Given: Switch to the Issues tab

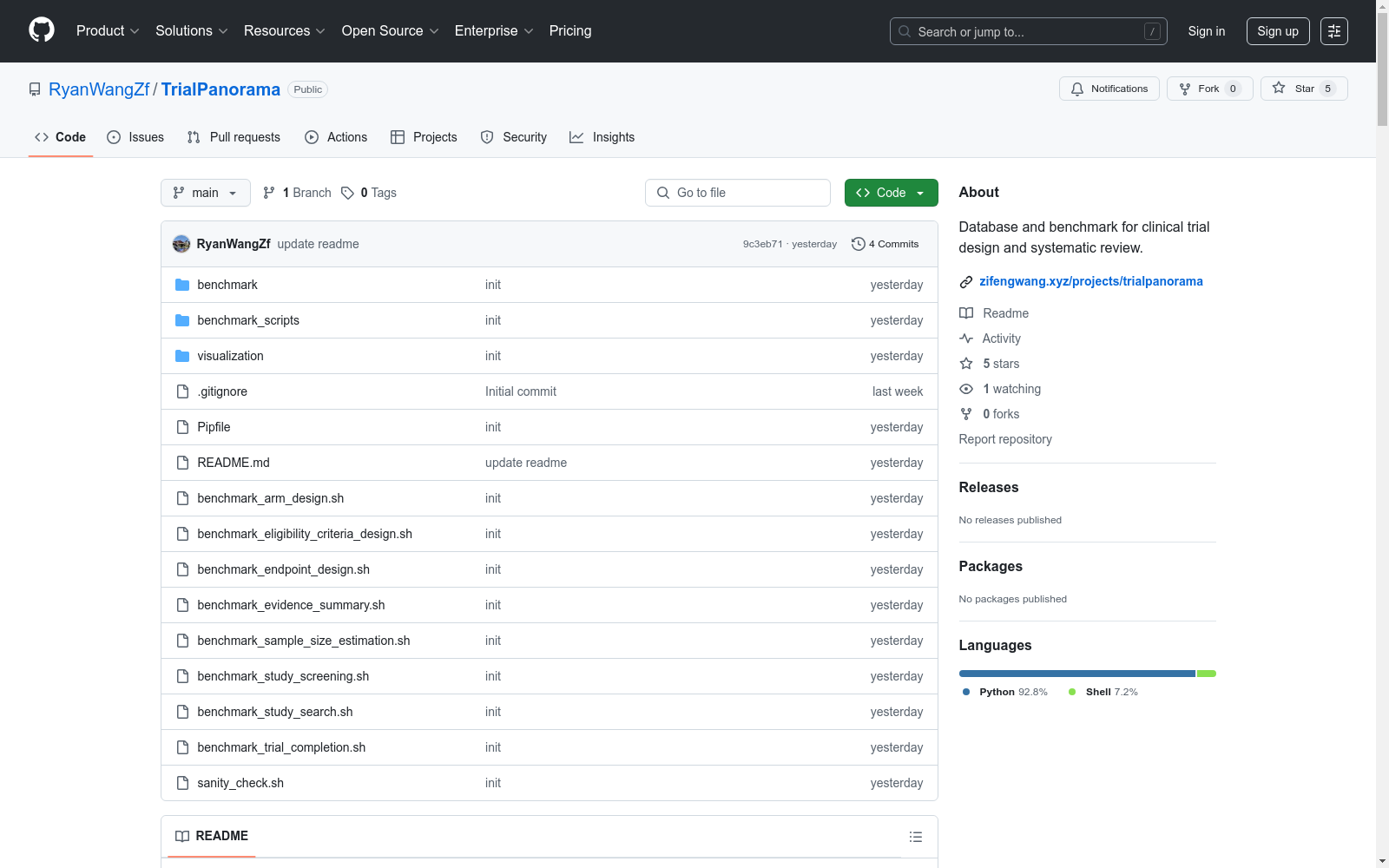Looking at the screenshot, I should [x=135, y=137].
